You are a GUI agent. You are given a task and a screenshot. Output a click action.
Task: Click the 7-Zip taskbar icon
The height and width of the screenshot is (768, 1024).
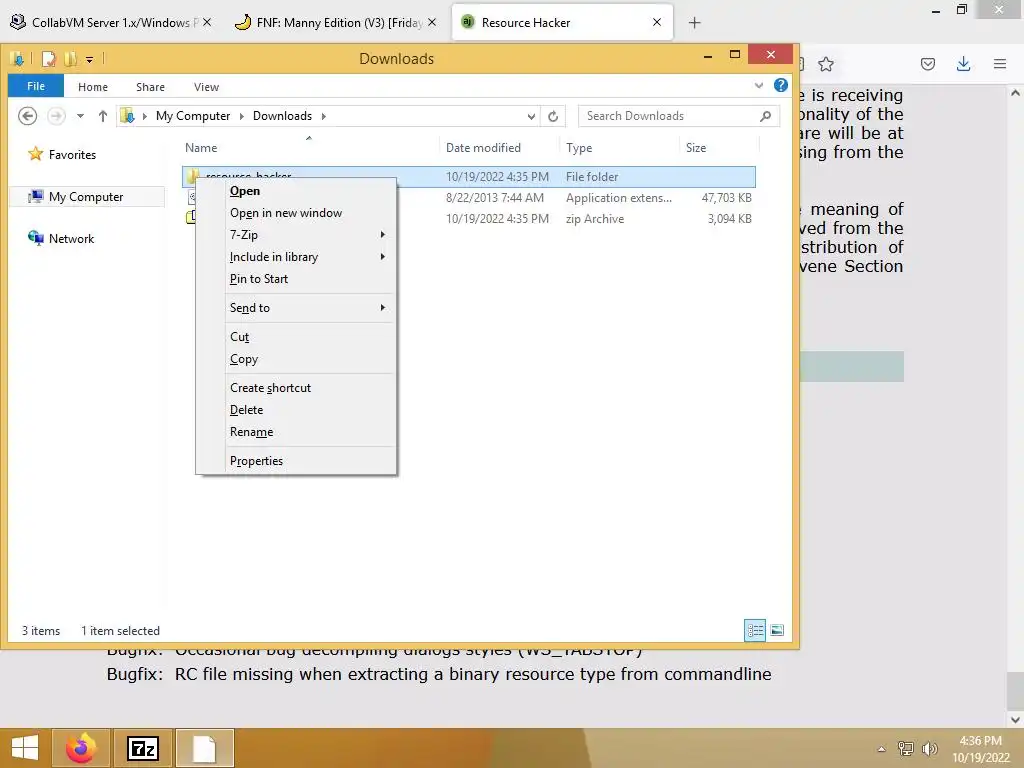coord(143,748)
